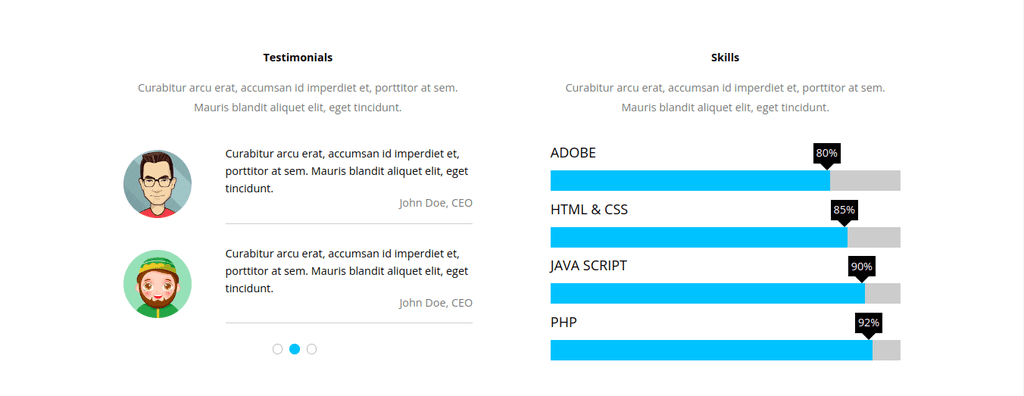Click the glasses man avatar image
This screenshot has height=396, width=1024.
(x=157, y=184)
